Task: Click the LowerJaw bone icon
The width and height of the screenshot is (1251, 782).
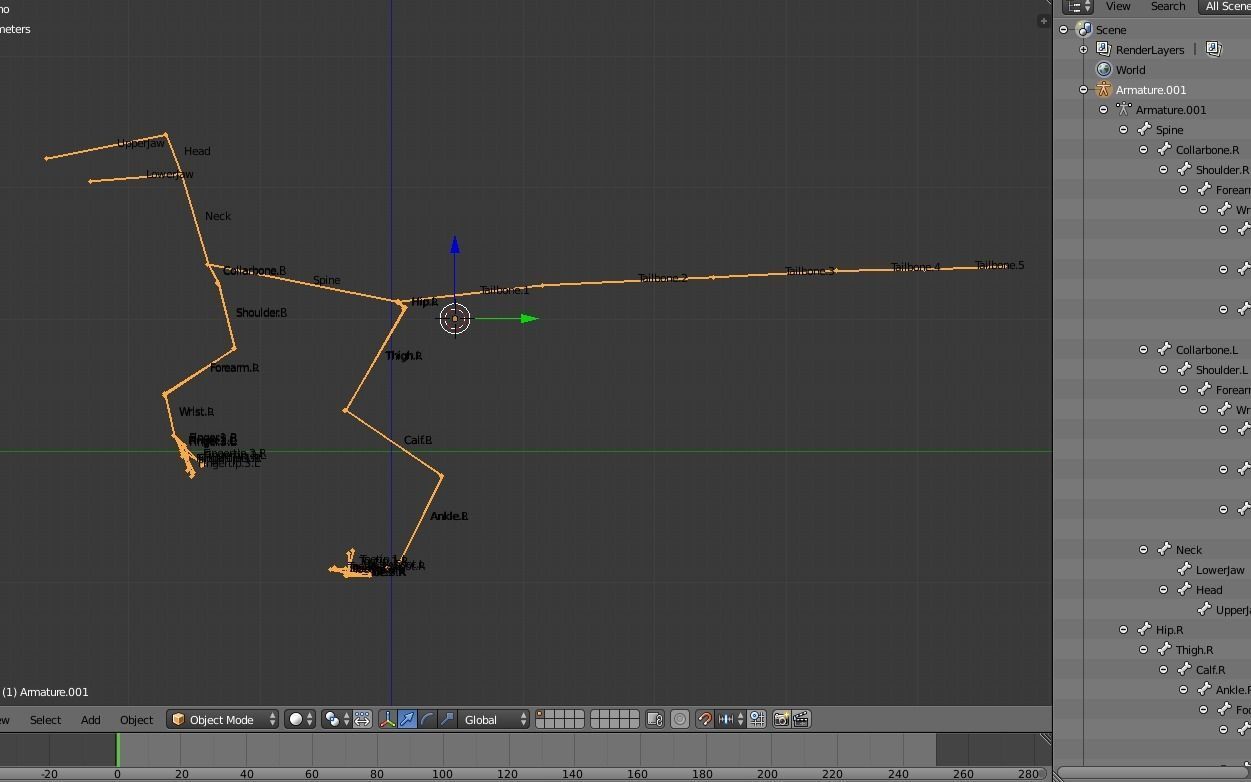Action: point(1184,570)
